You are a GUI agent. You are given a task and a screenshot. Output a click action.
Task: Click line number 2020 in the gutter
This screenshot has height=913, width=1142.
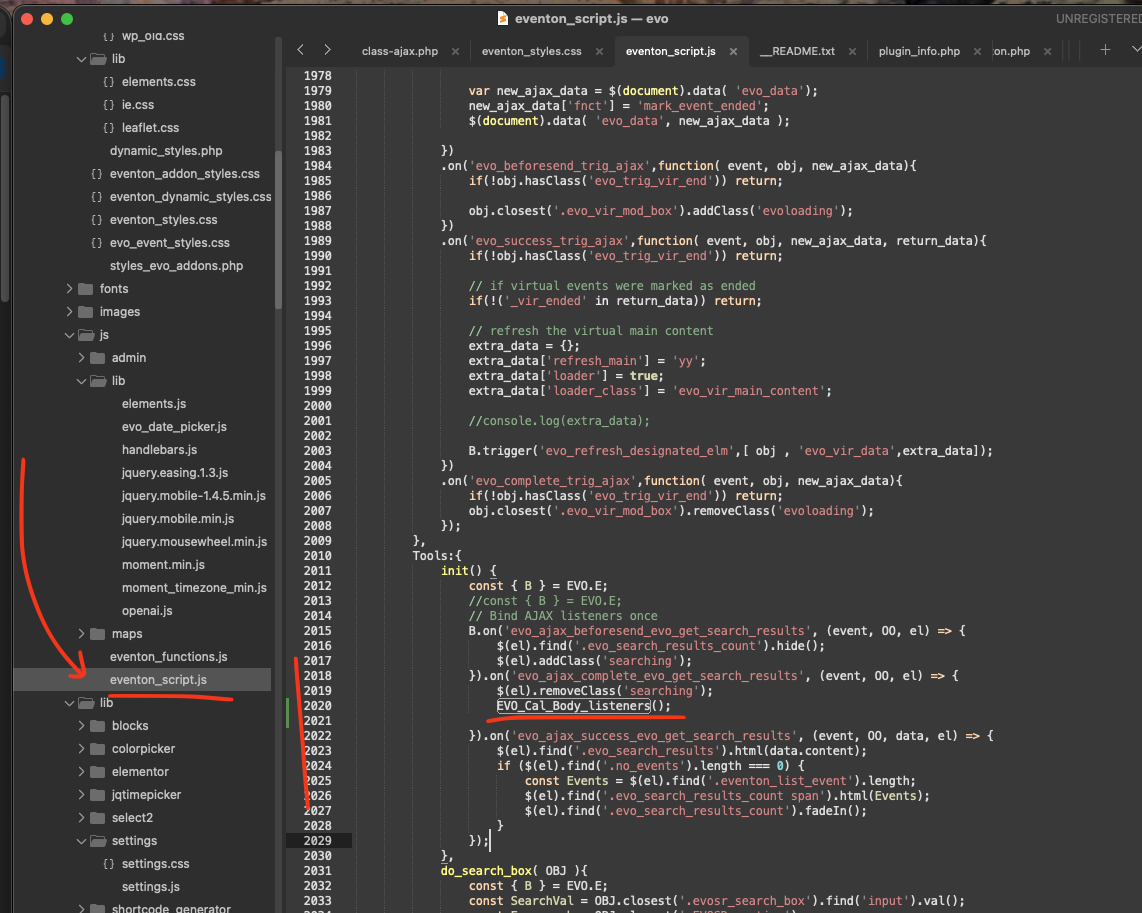316,706
